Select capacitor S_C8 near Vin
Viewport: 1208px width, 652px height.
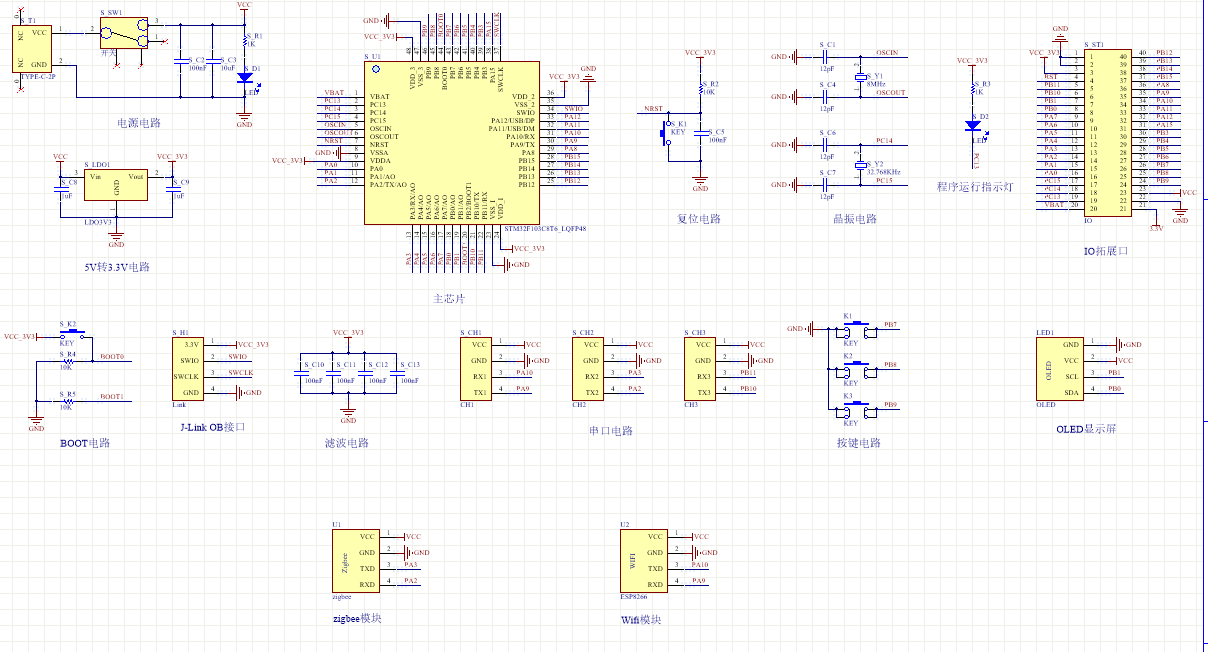coord(60,190)
